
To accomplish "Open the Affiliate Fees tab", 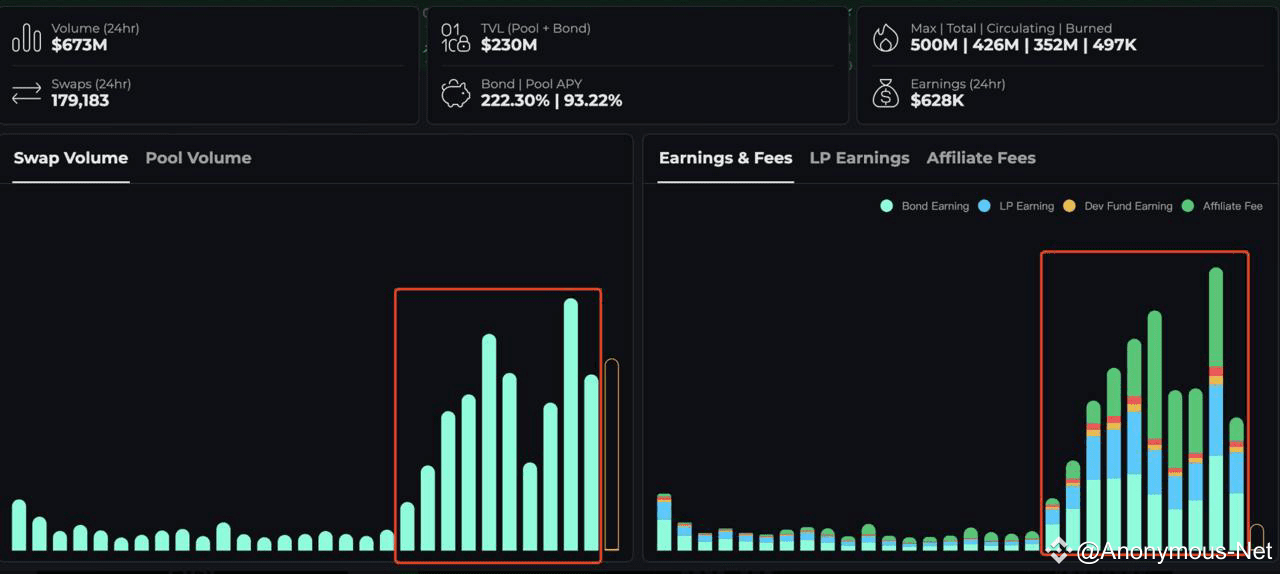I will pos(981,158).
